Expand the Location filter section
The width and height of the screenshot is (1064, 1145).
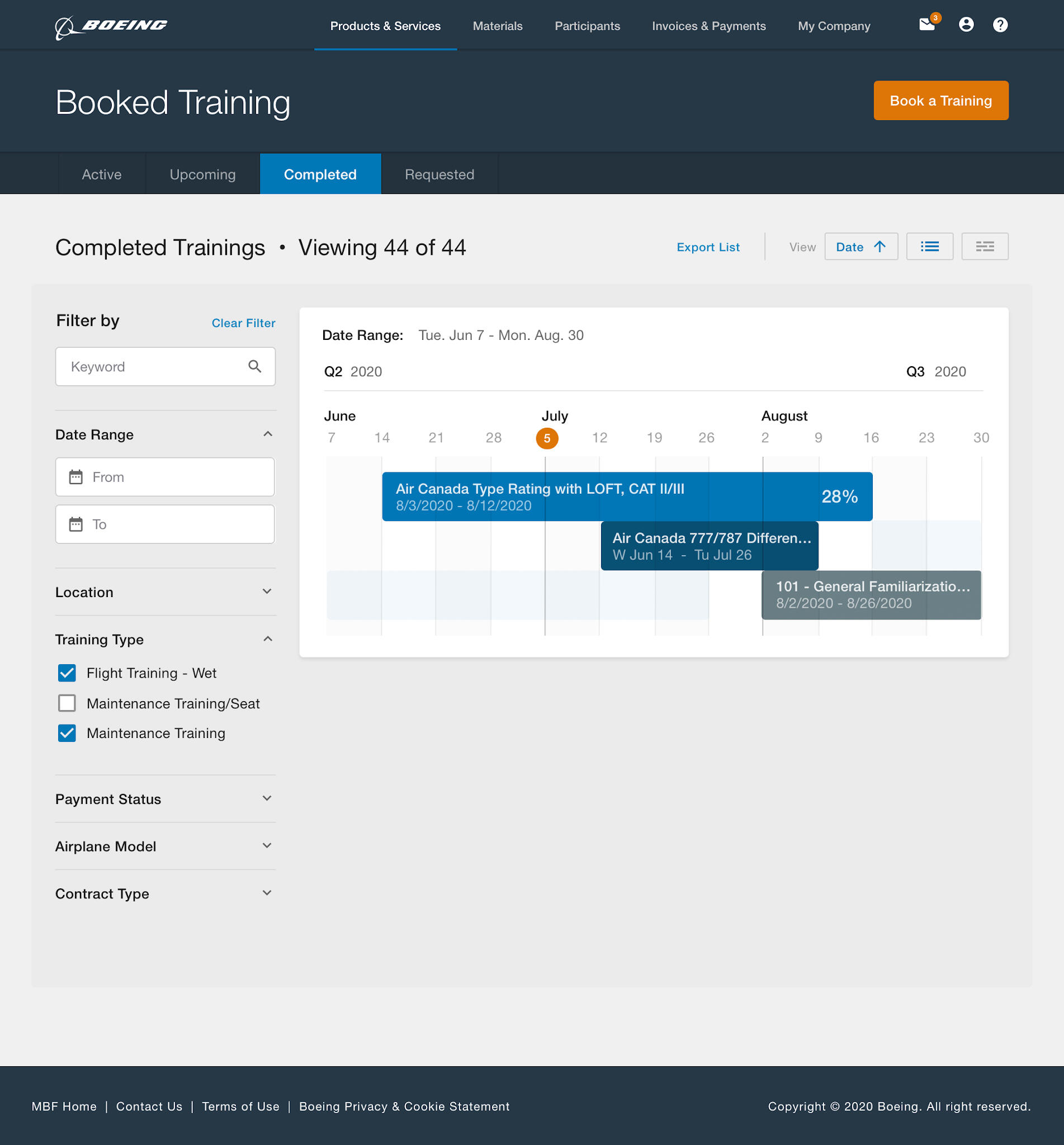tap(267, 592)
